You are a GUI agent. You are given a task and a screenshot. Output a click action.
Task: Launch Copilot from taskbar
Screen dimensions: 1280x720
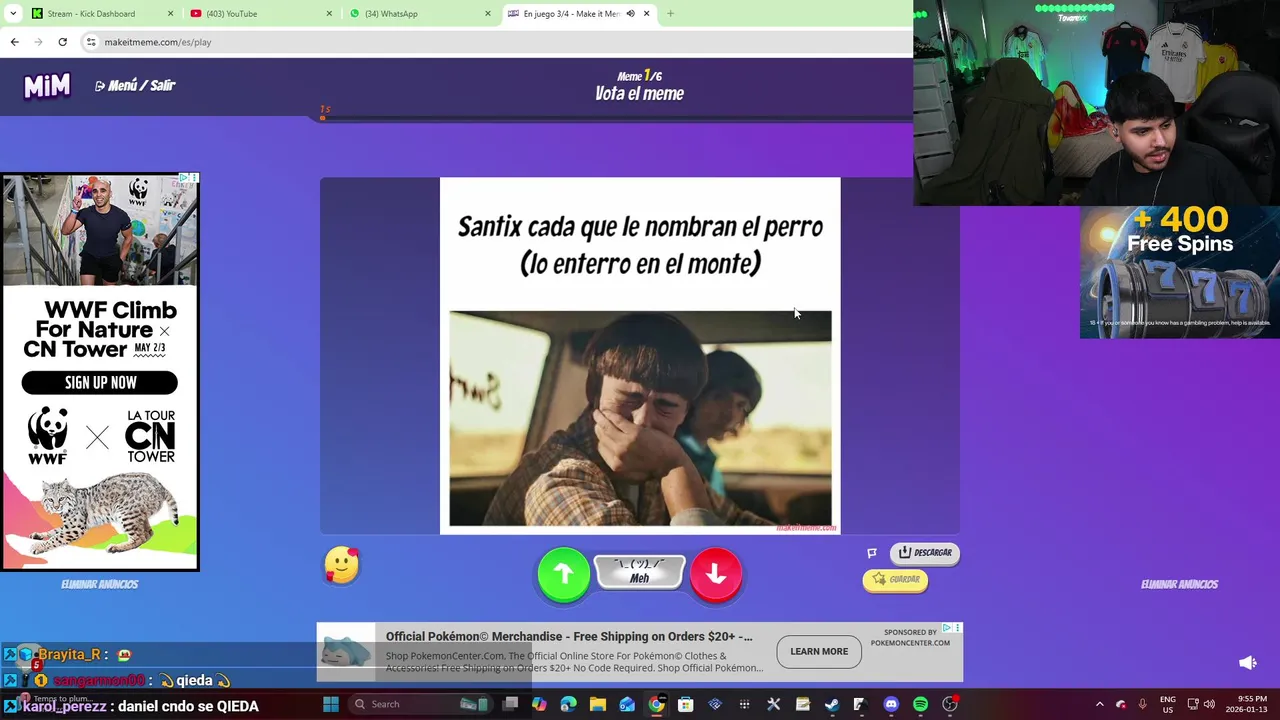539,704
